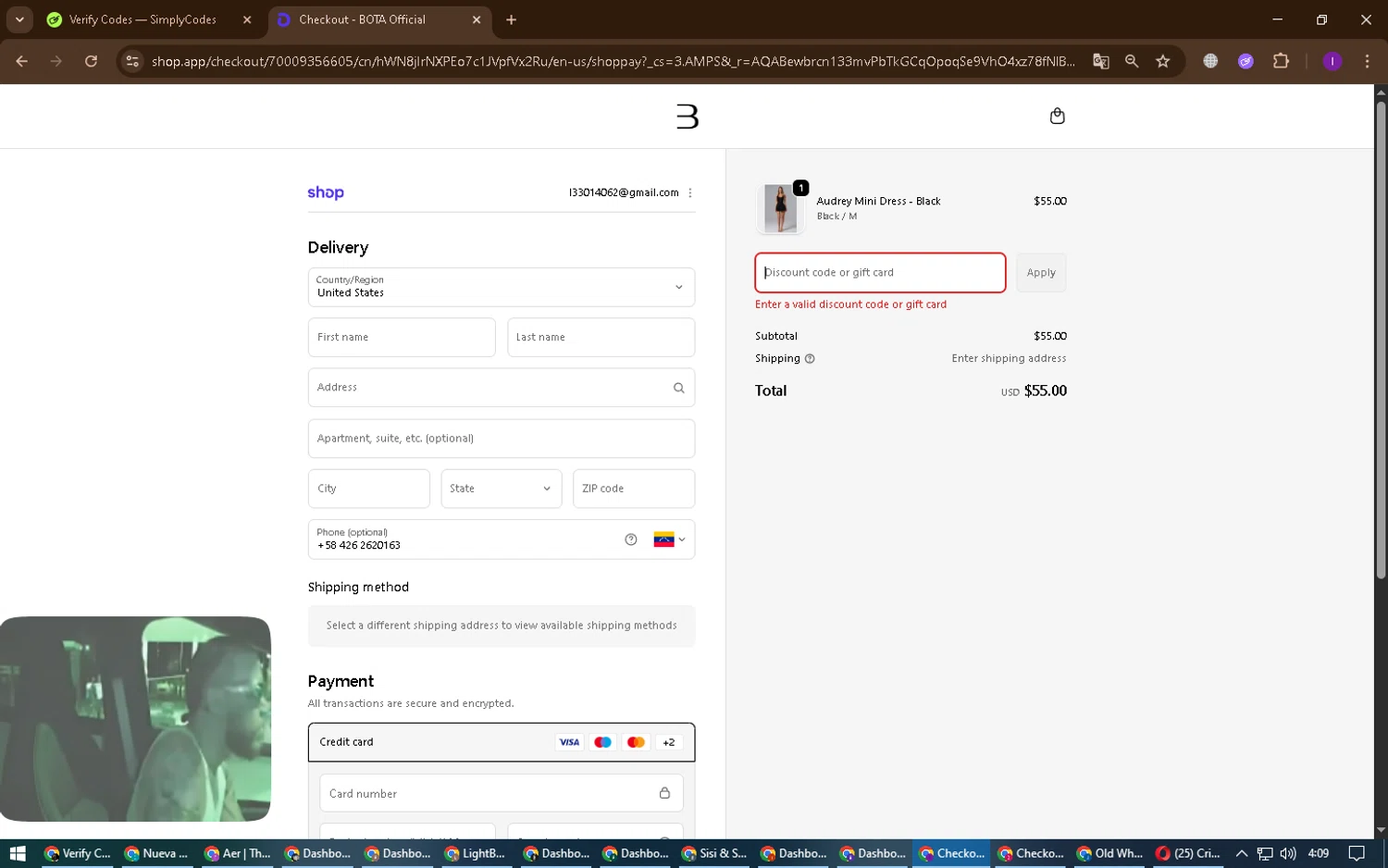This screenshot has width=1388, height=868.
Task: Click the Shop Pay logo
Action: click(326, 192)
